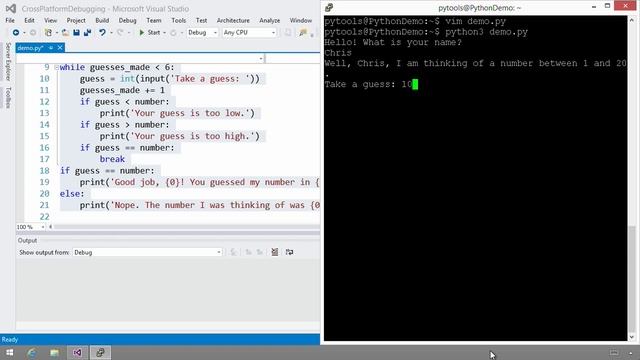The width and height of the screenshot is (640, 360).
Task: Open the Project menu
Action: click(76, 20)
